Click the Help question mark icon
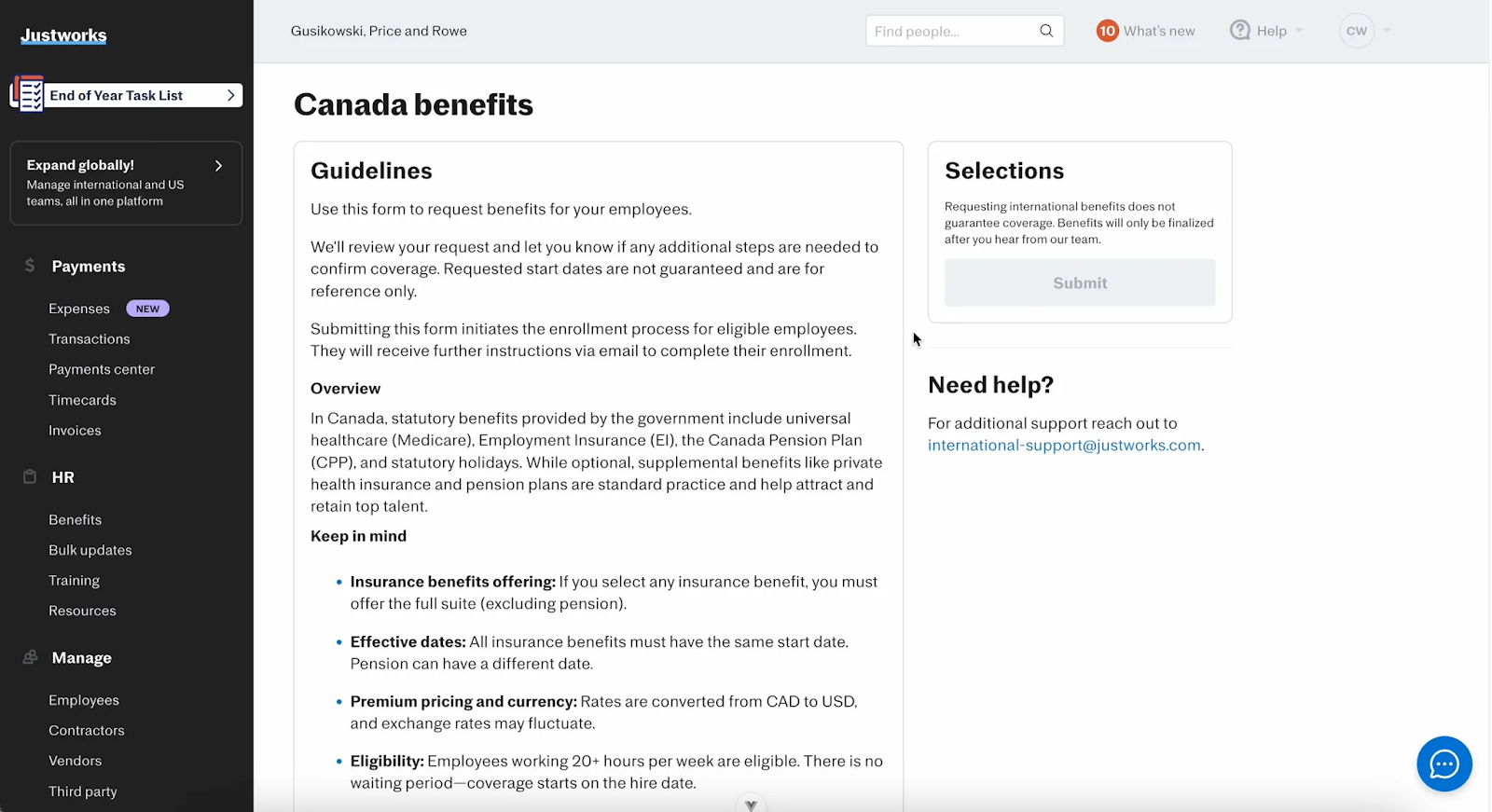 pos(1239,31)
